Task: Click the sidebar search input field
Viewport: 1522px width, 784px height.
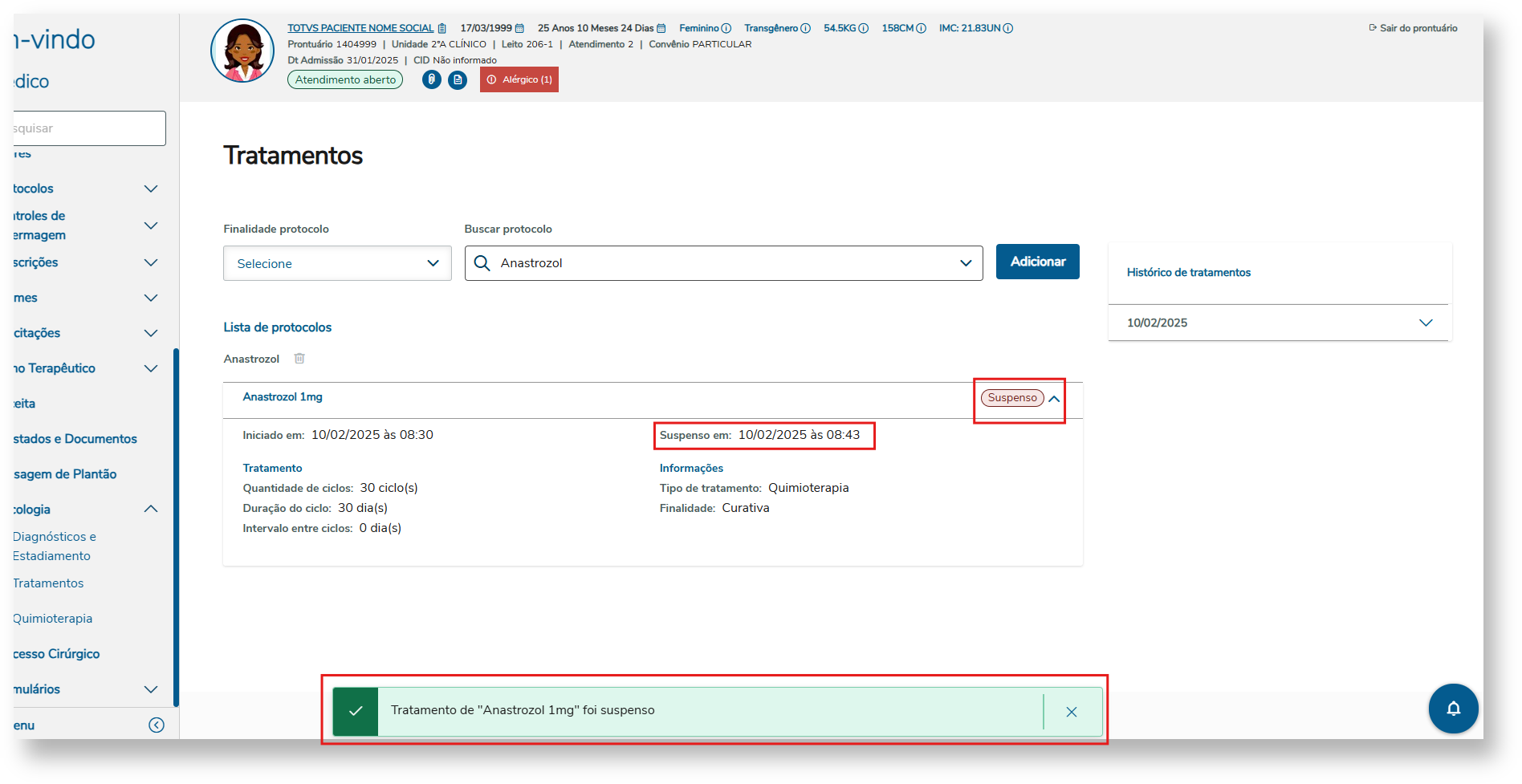Action: pyautogui.click(x=88, y=128)
